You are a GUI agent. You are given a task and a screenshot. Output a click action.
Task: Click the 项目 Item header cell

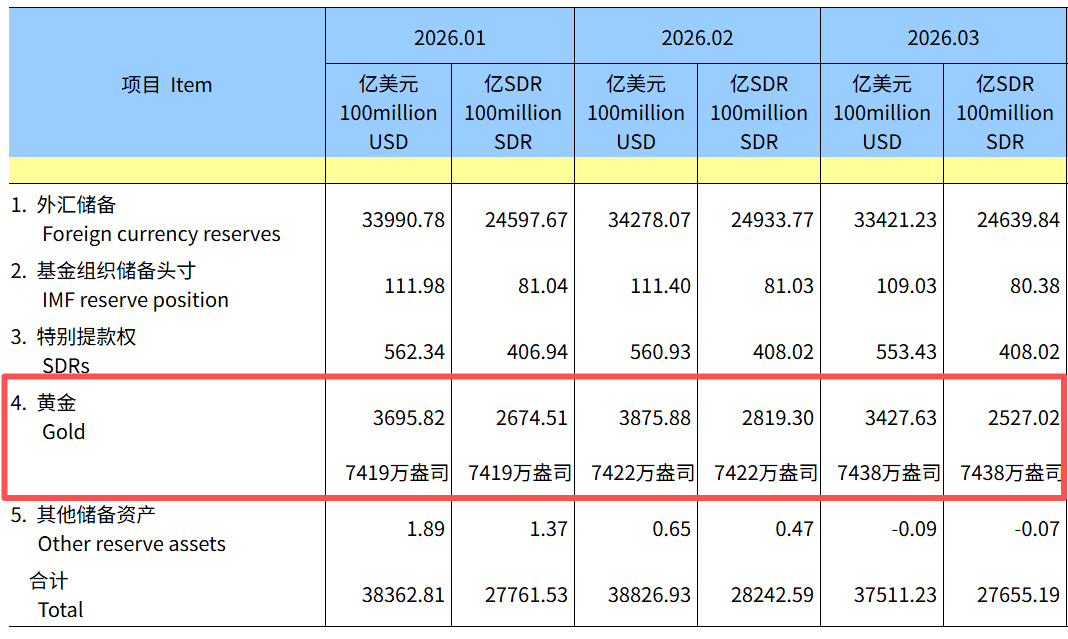[165, 85]
